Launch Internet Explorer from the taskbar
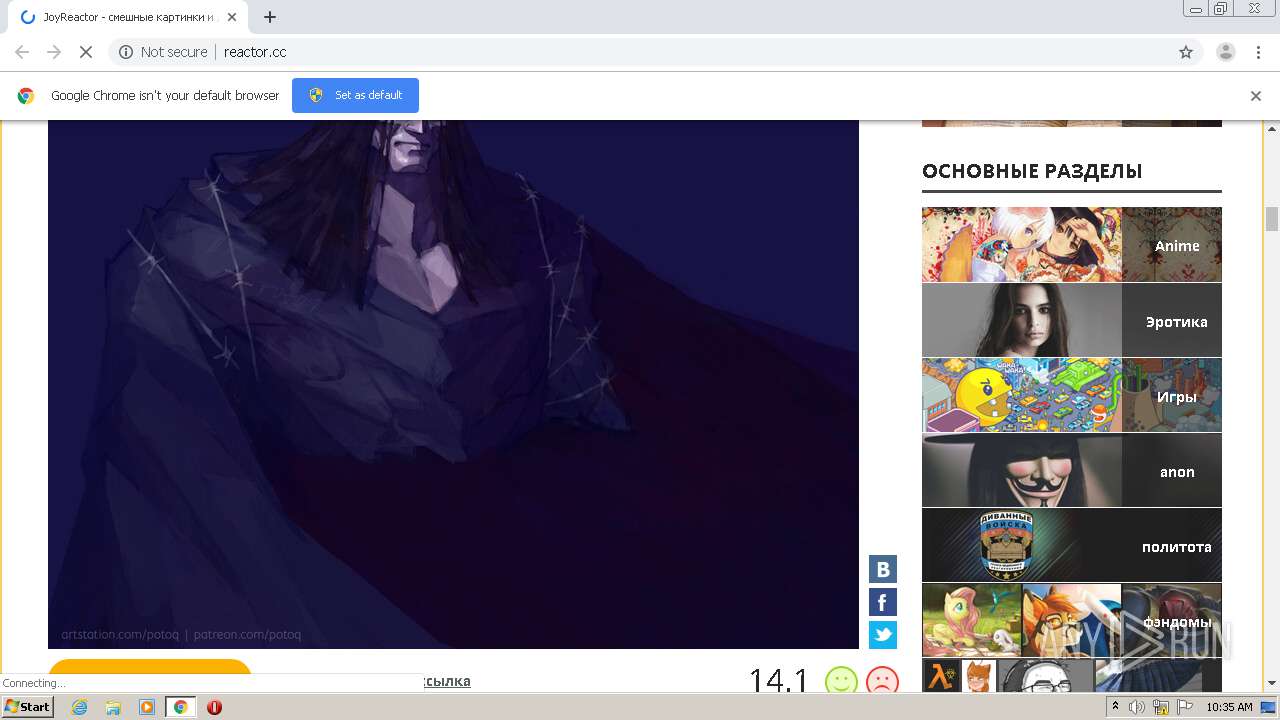The width and height of the screenshot is (1280, 720). (79, 707)
